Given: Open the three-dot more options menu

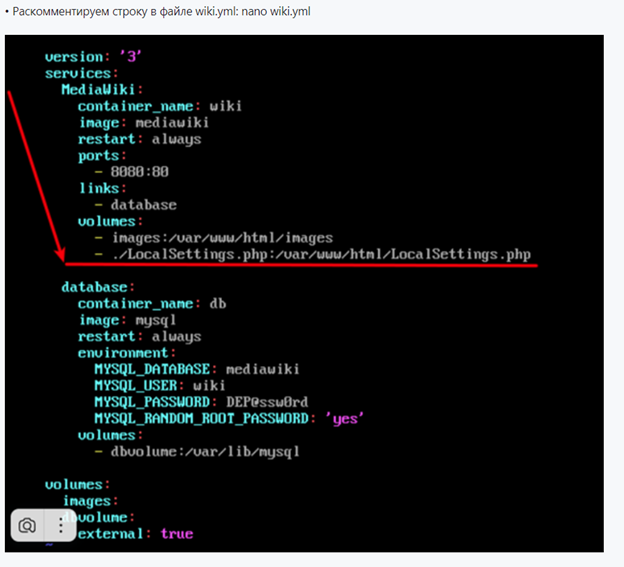Looking at the screenshot, I should click(60, 526).
